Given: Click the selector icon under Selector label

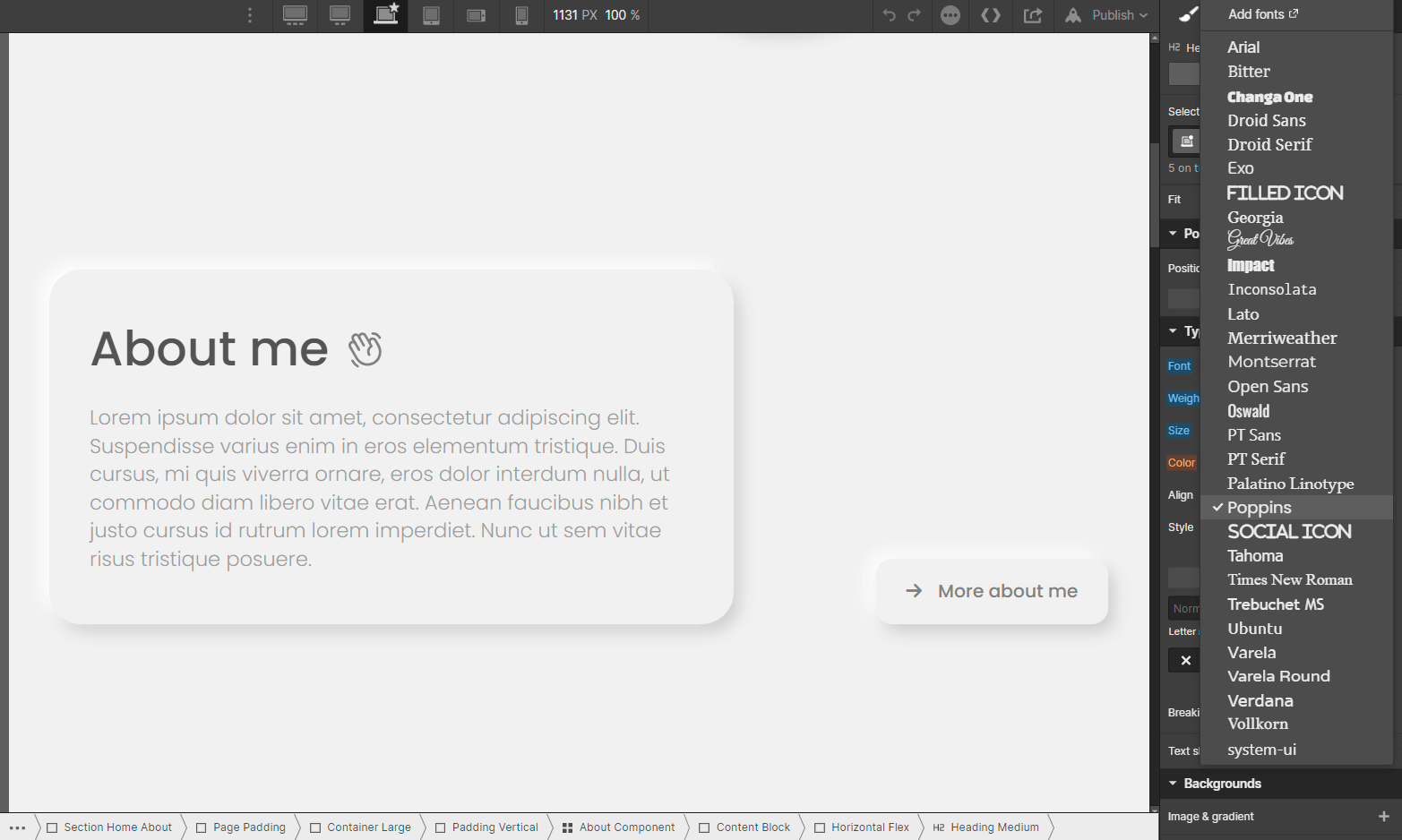Looking at the screenshot, I should click(1186, 141).
